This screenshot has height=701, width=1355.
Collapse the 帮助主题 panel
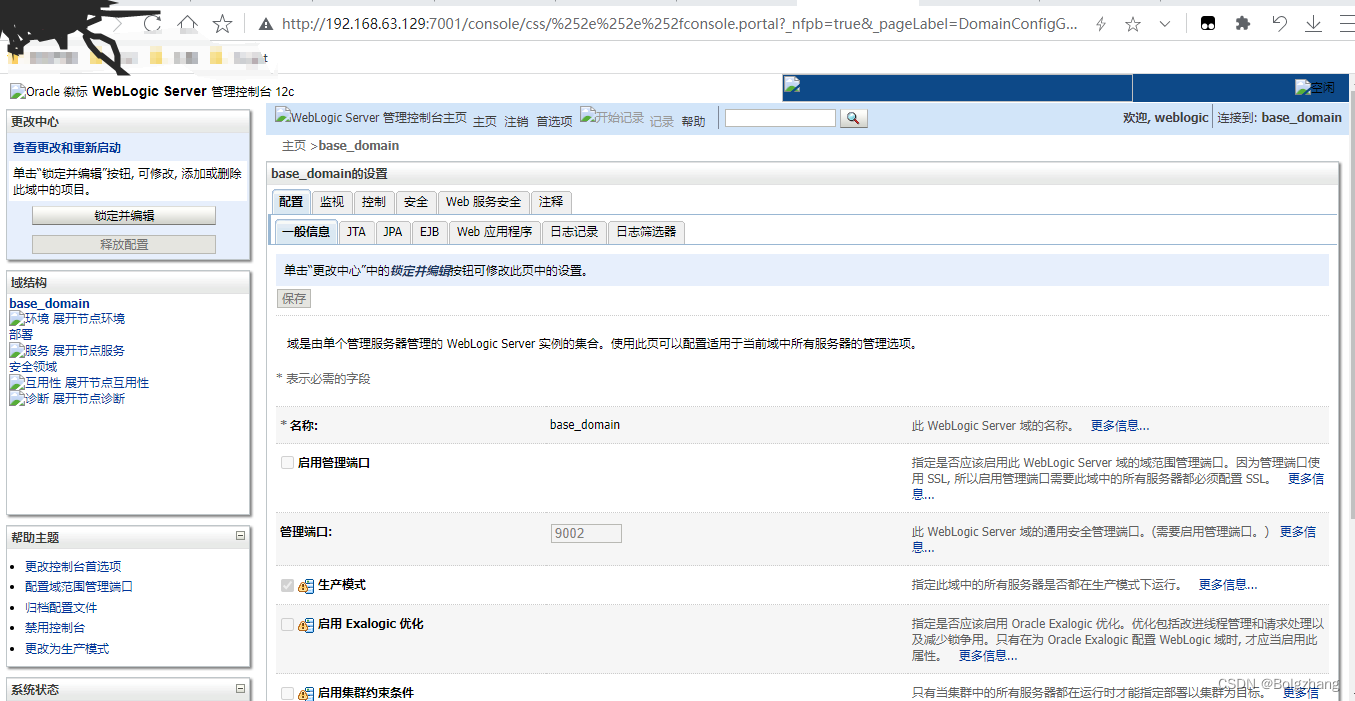(240, 537)
